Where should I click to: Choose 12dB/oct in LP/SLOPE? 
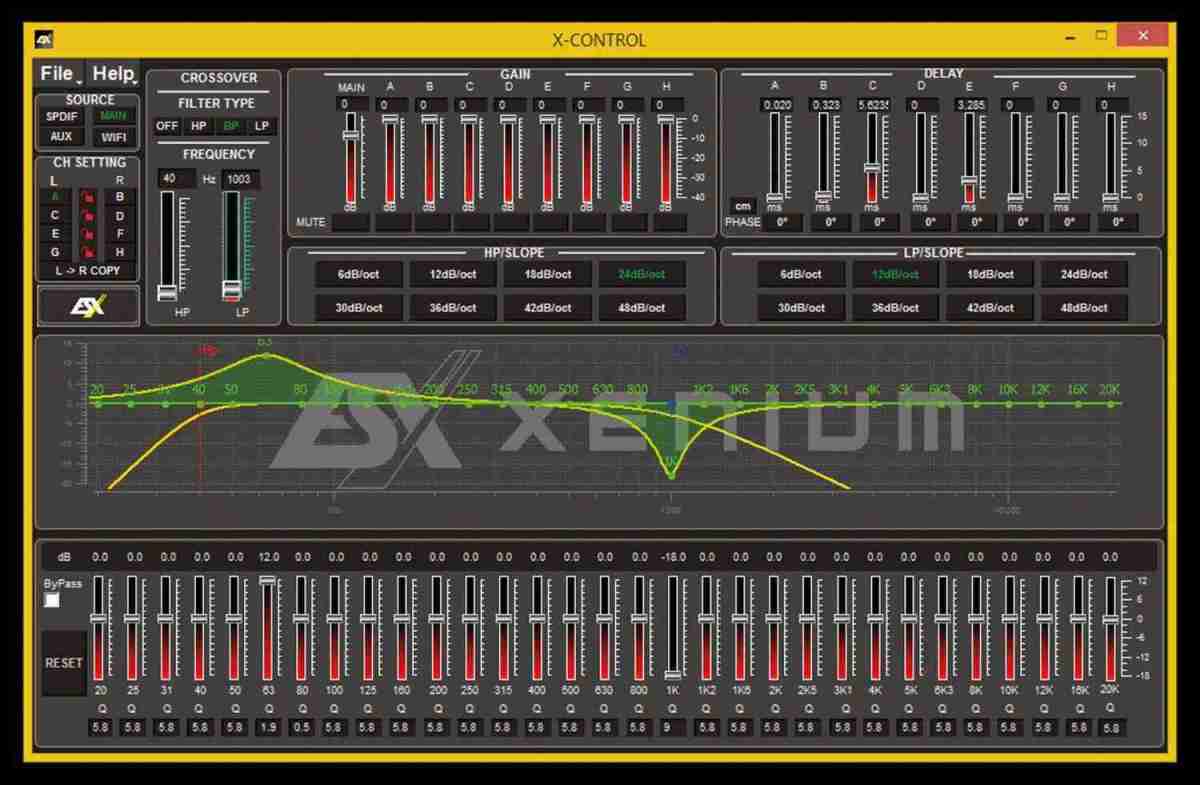(895, 274)
